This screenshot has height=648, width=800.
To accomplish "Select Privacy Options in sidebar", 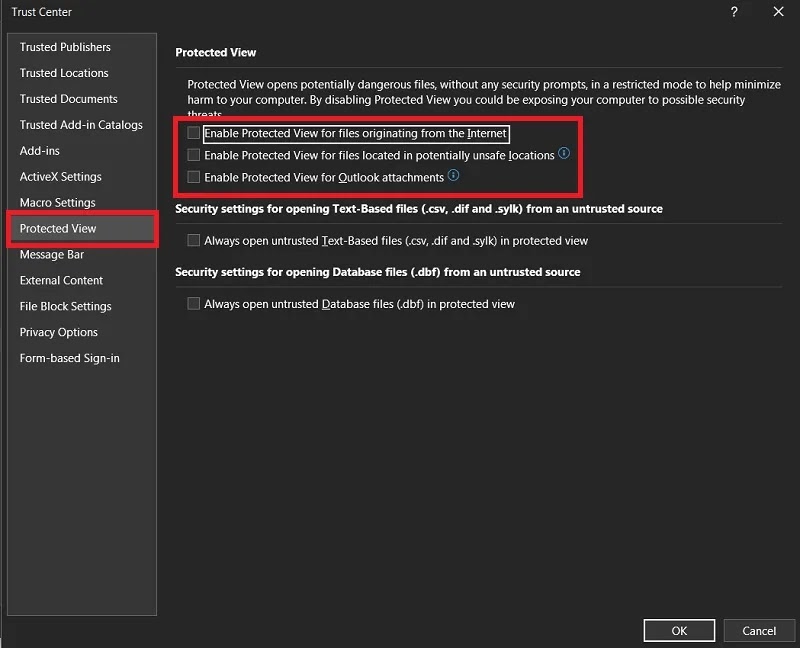I will pos(82,332).
